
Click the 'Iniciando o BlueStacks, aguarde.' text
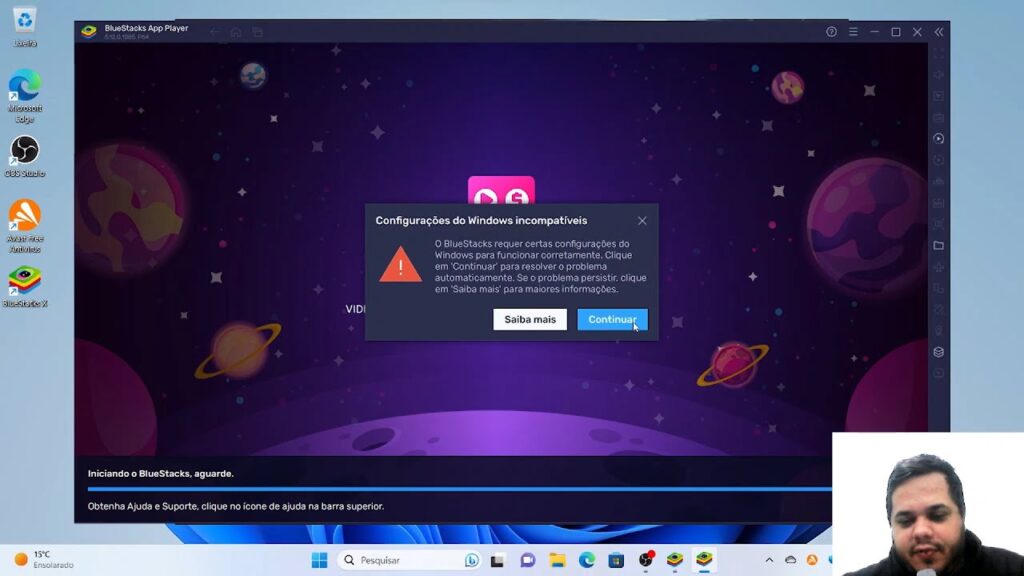pyautogui.click(x=161, y=473)
